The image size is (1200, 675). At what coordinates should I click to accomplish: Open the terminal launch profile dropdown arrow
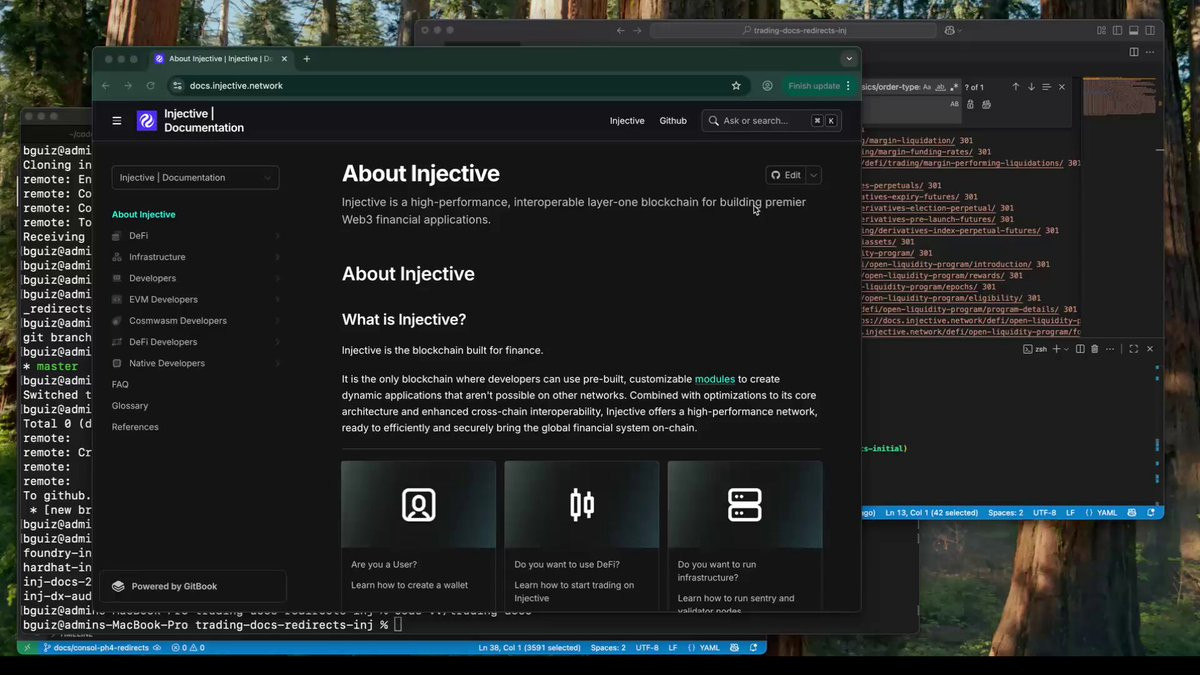click(x=1066, y=349)
